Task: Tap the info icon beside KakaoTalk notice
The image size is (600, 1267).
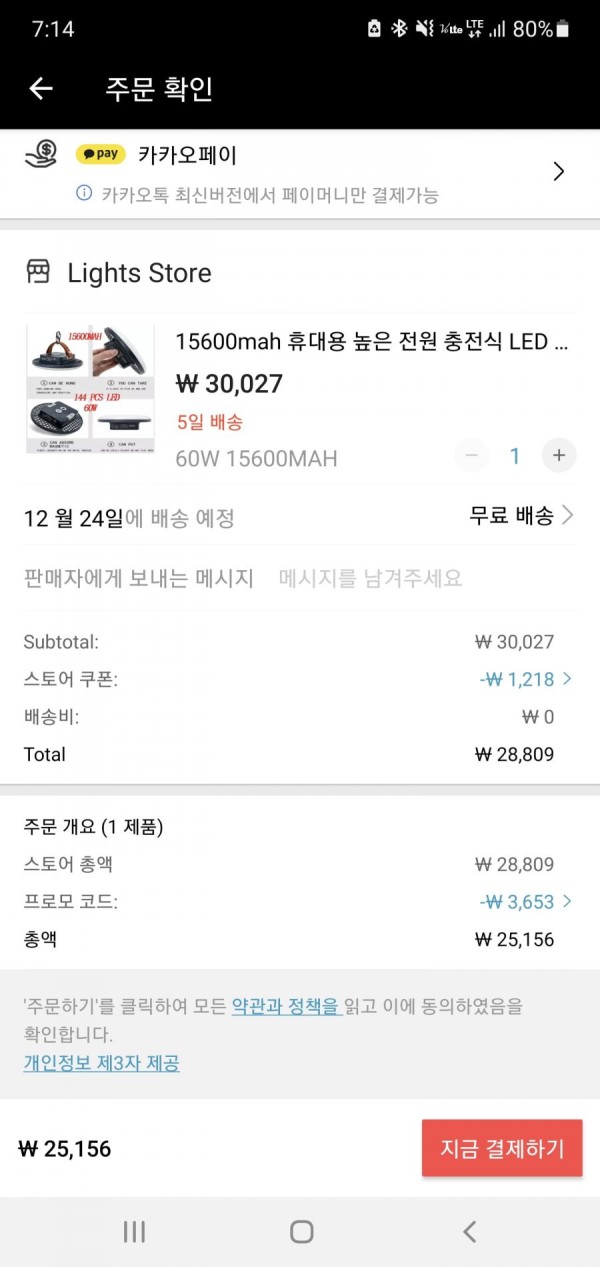Action: (84, 193)
